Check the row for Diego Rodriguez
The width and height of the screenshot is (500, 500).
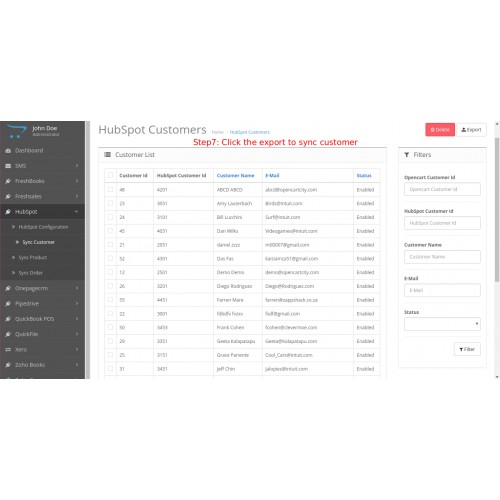tap(110, 286)
